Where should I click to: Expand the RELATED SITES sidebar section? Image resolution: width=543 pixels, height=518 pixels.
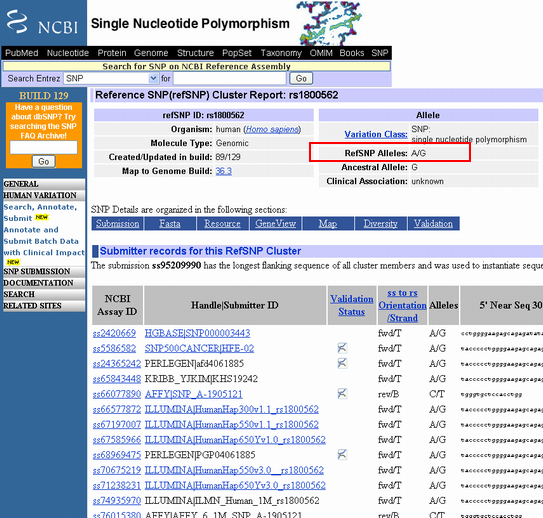coord(44,306)
